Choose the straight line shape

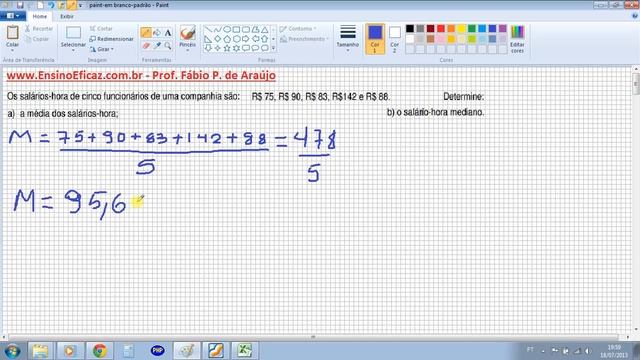coord(208,30)
